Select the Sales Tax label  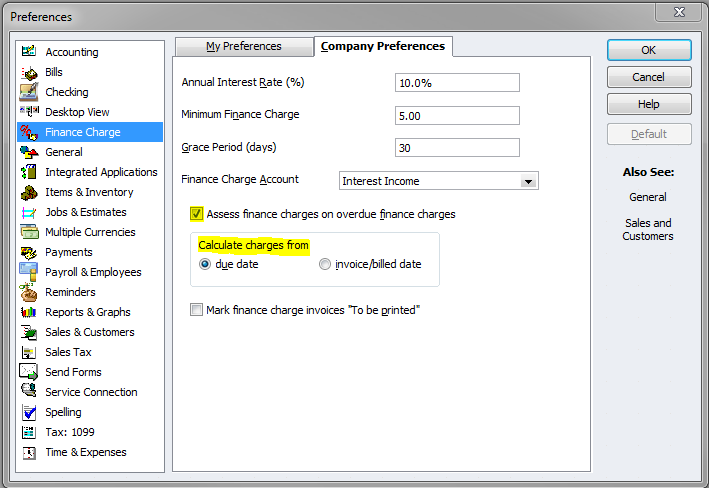coord(68,352)
